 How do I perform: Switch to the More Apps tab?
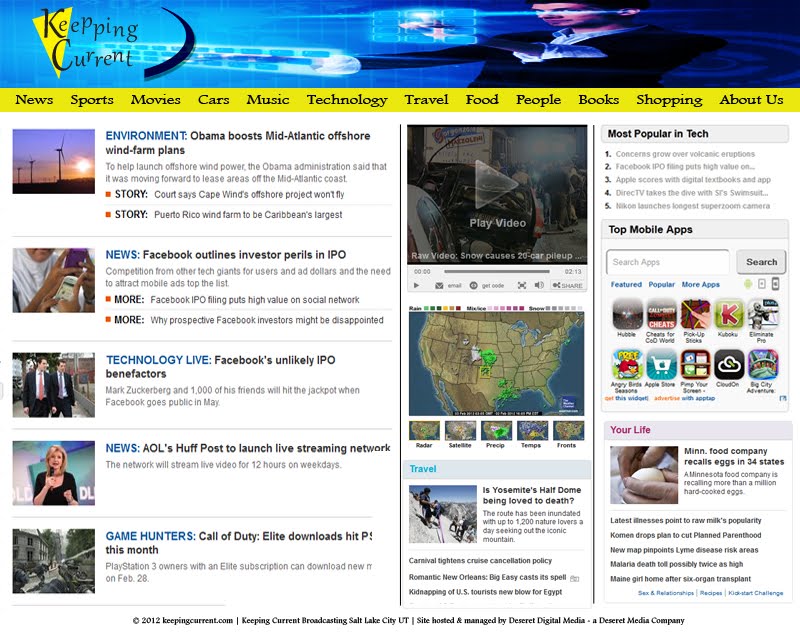click(x=701, y=285)
